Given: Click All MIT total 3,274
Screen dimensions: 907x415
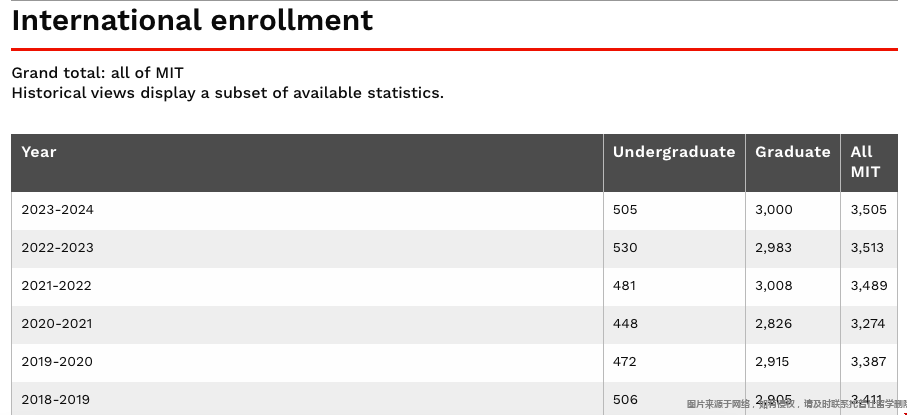Looking at the screenshot, I should coord(868,324).
